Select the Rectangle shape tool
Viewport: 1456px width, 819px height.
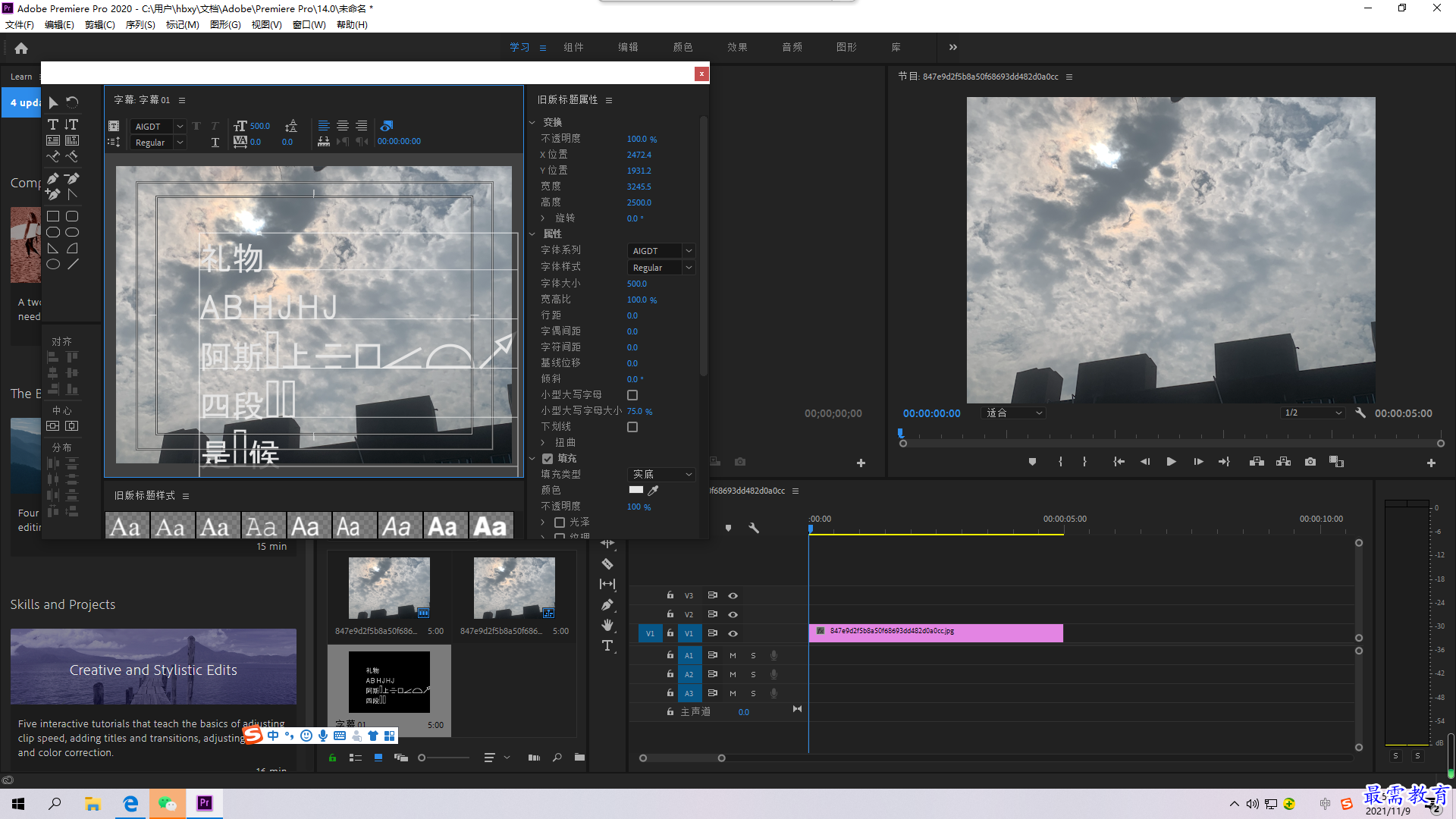53,217
